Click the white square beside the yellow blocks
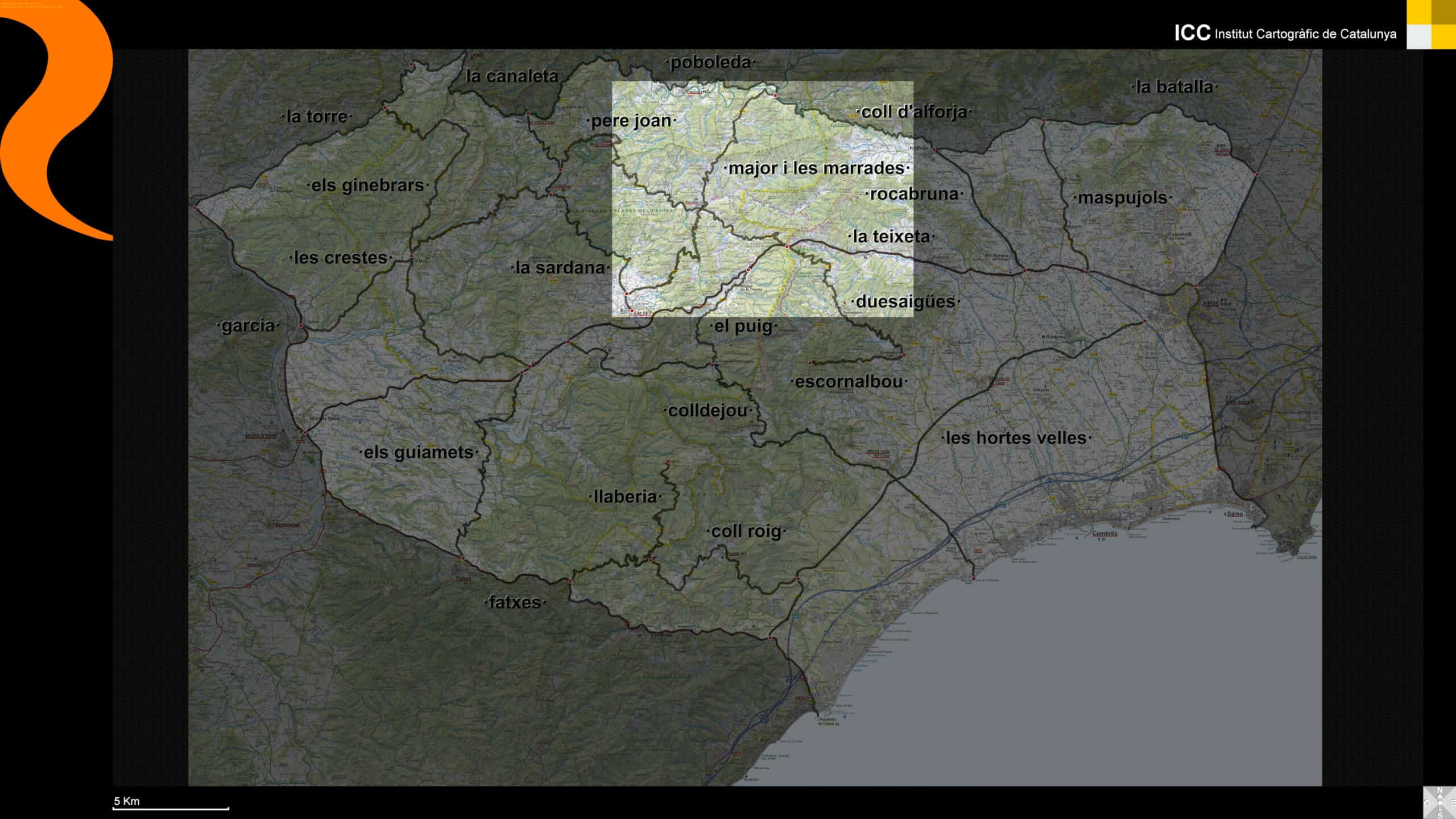Viewport: 1456px width, 819px height. [1418, 37]
